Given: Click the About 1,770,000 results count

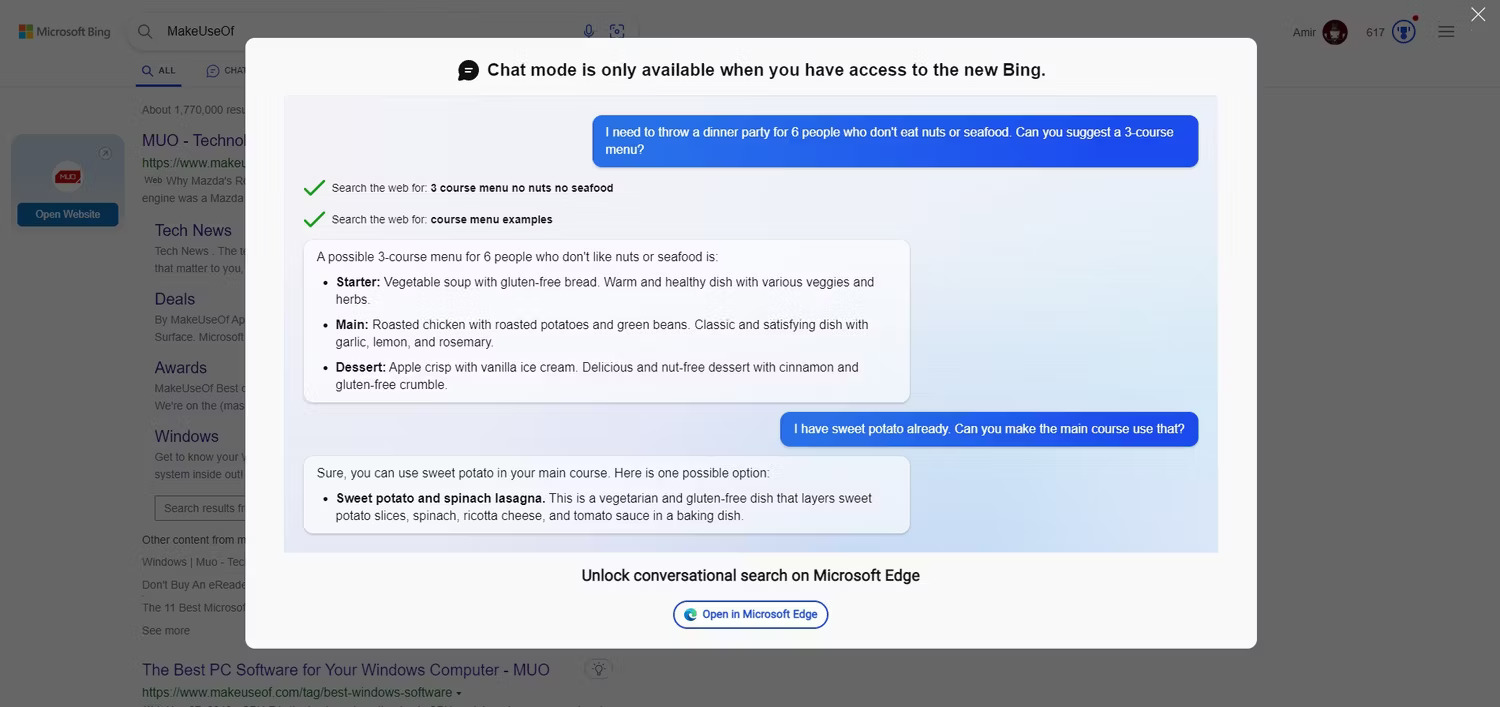Looking at the screenshot, I should [x=194, y=110].
